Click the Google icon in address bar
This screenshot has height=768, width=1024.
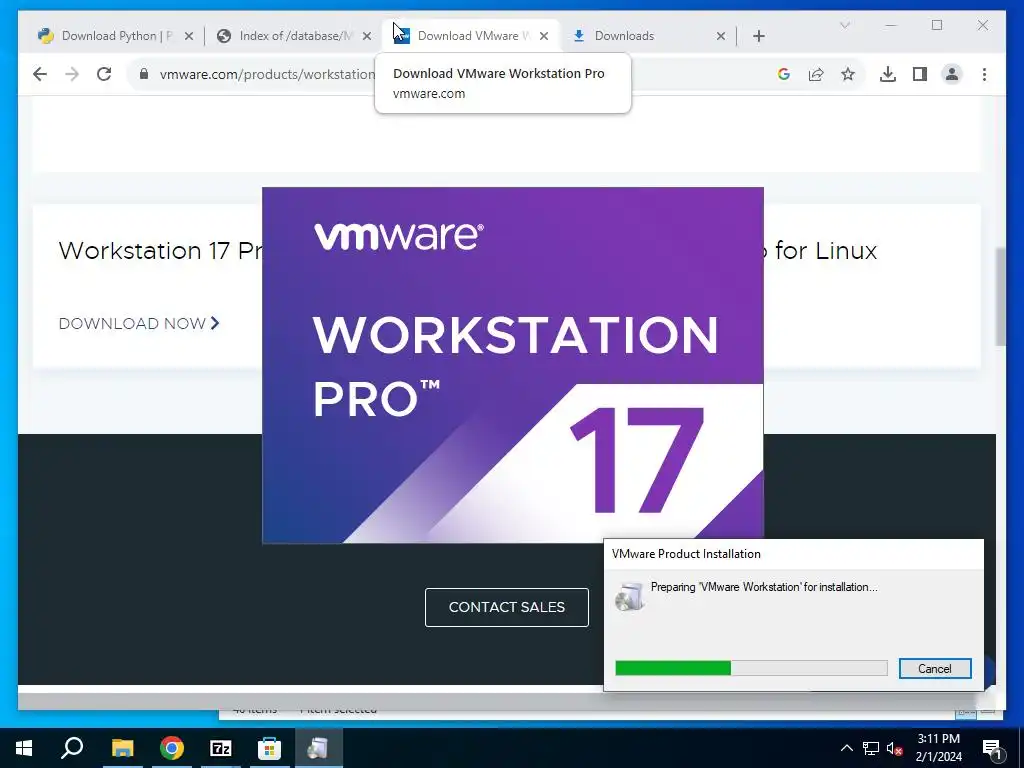point(784,74)
